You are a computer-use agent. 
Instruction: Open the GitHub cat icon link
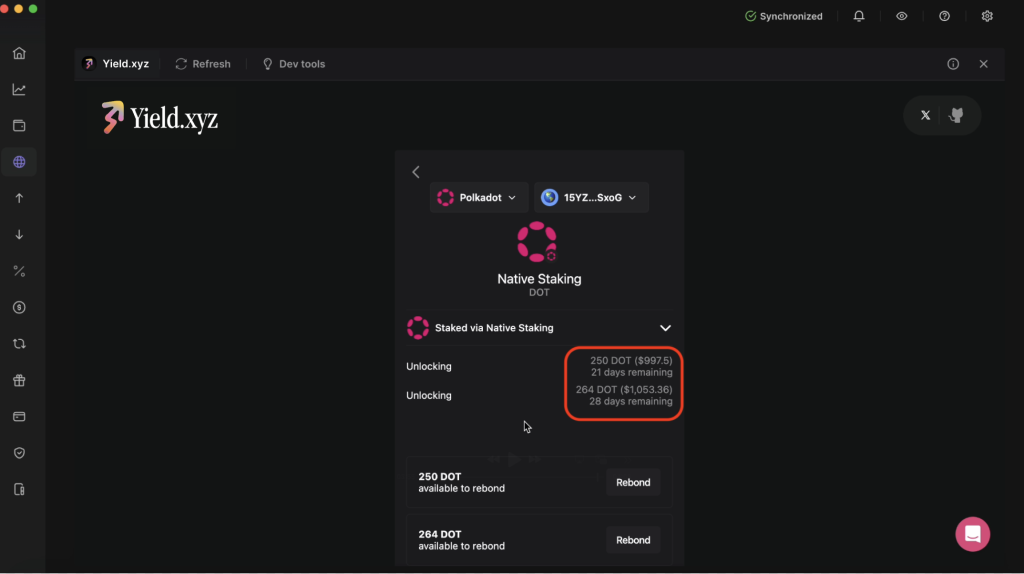click(x=956, y=115)
